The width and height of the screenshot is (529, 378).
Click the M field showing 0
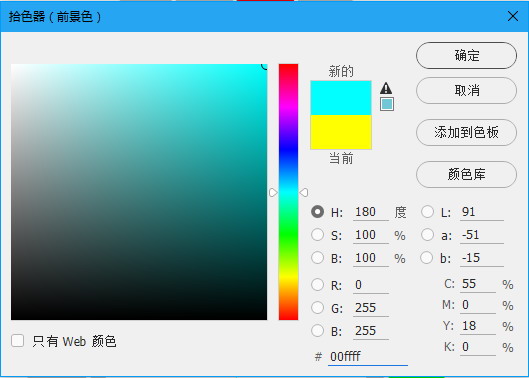tap(478, 305)
